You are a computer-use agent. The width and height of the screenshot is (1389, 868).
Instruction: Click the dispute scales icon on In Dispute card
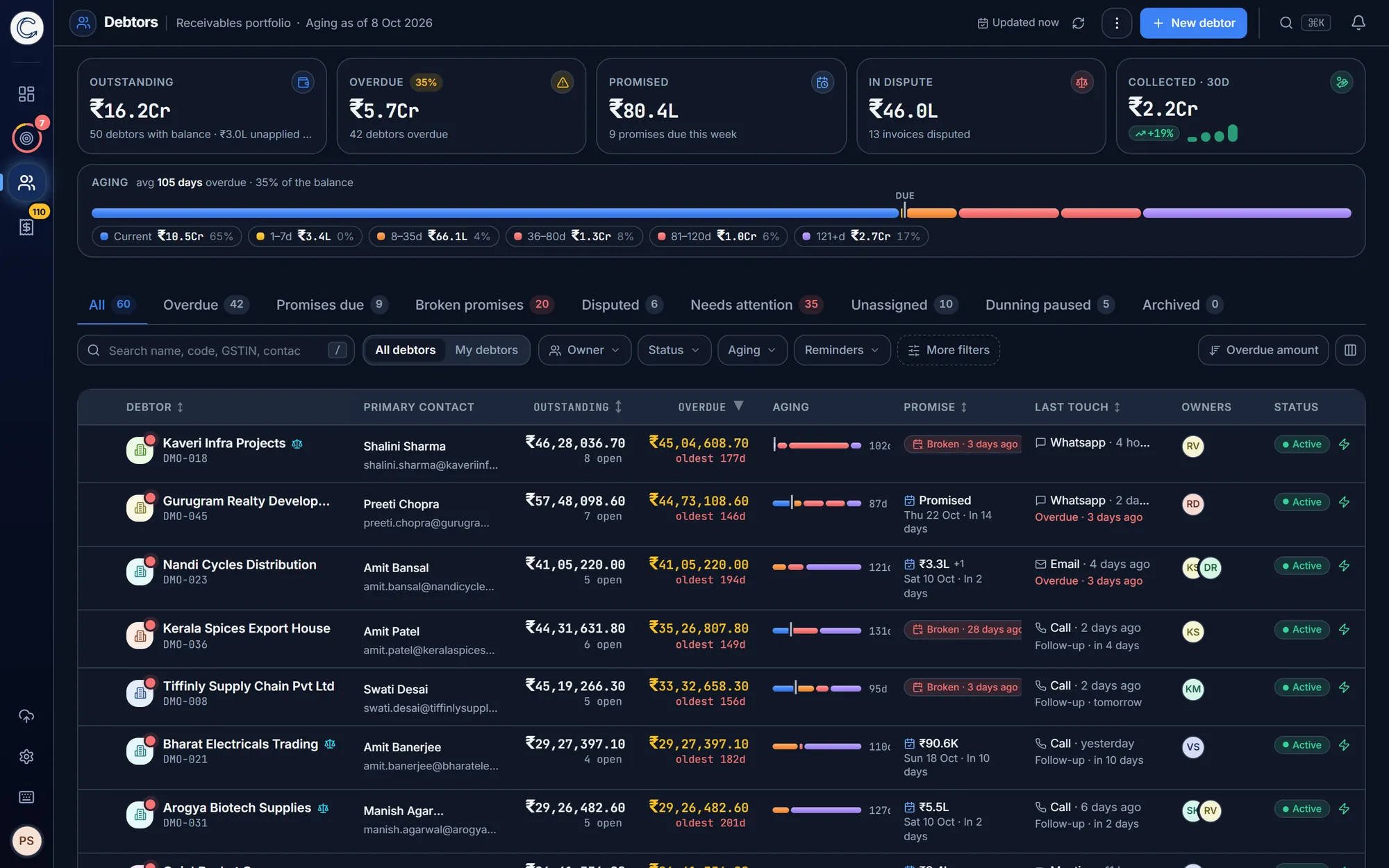1081,82
